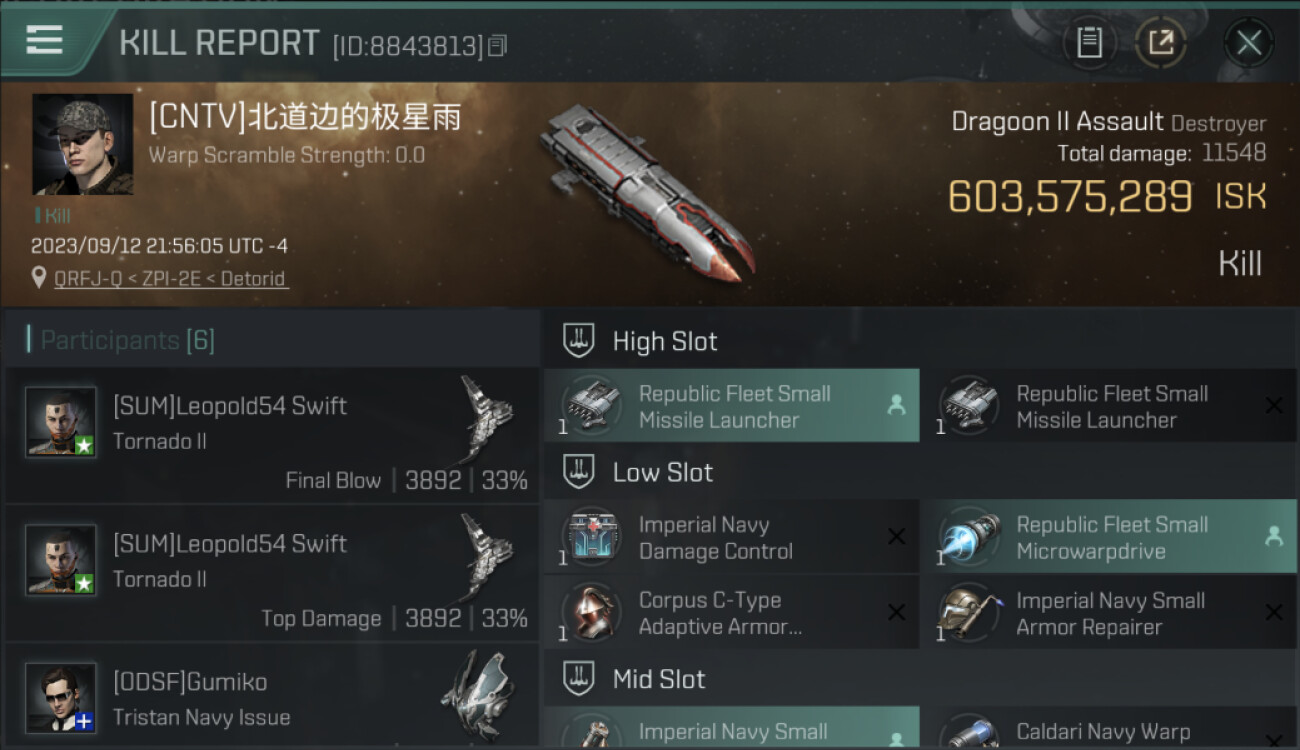Viewport: 1300px width, 750px height.
Task: Open Gumiko Tristan Navy Issue participant entry
Action: tap(272, 697)
